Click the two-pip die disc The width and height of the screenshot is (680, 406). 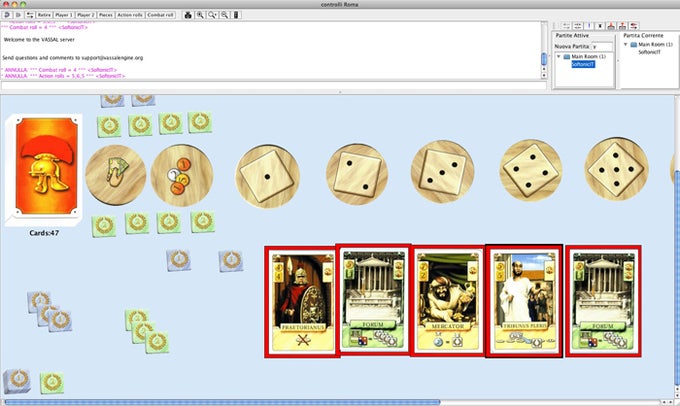pos(357,174)
